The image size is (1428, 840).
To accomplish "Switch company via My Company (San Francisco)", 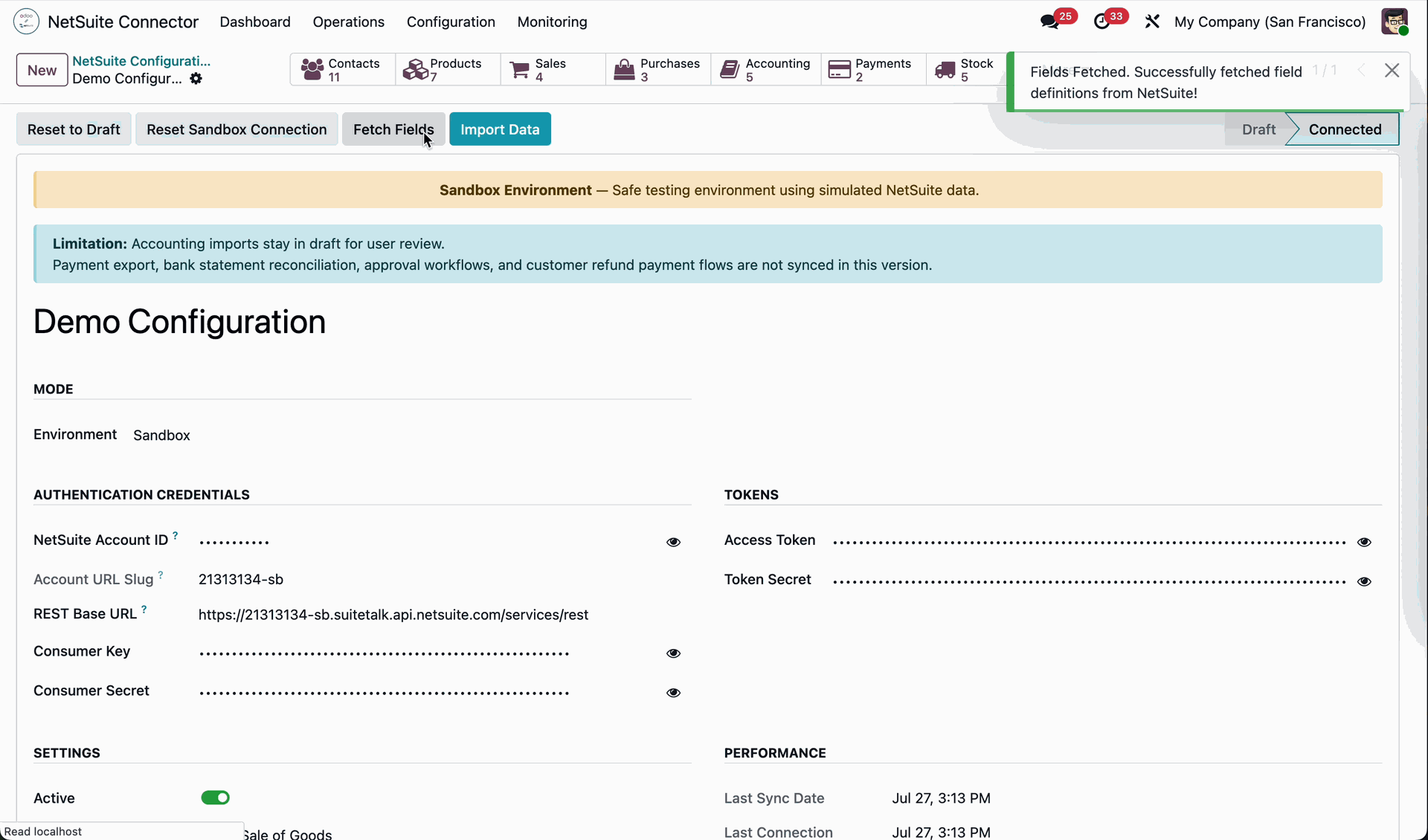I will (x=1270, y=22).
